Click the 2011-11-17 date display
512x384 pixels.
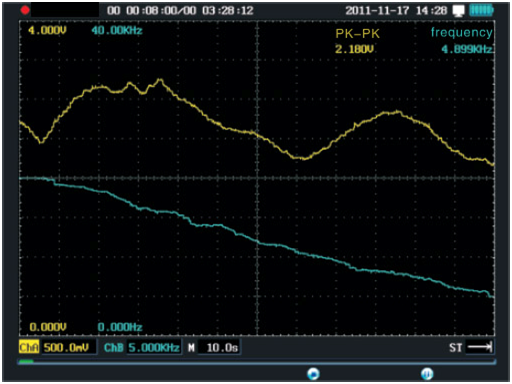[377, 11]
